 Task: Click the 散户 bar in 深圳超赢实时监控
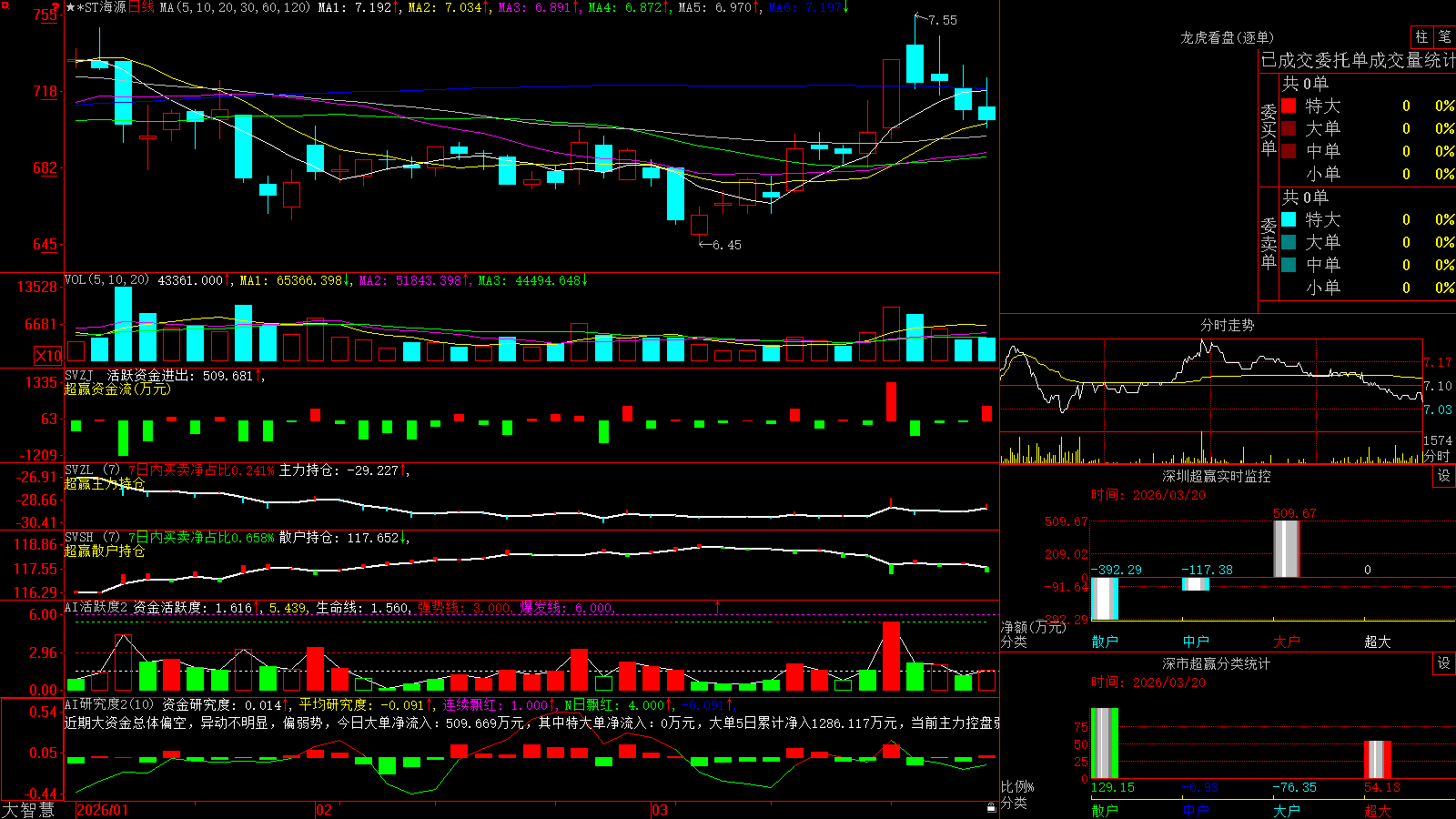tap(1104, 599)
